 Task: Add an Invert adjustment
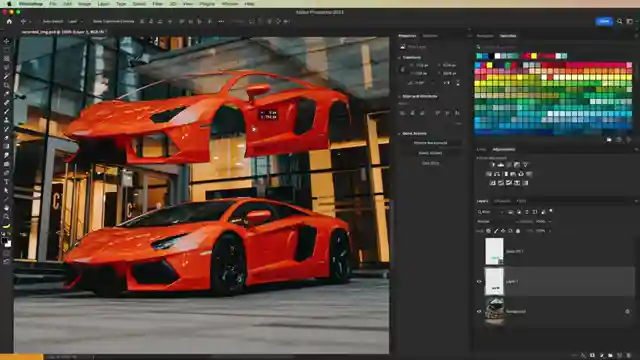pos(493,183)
